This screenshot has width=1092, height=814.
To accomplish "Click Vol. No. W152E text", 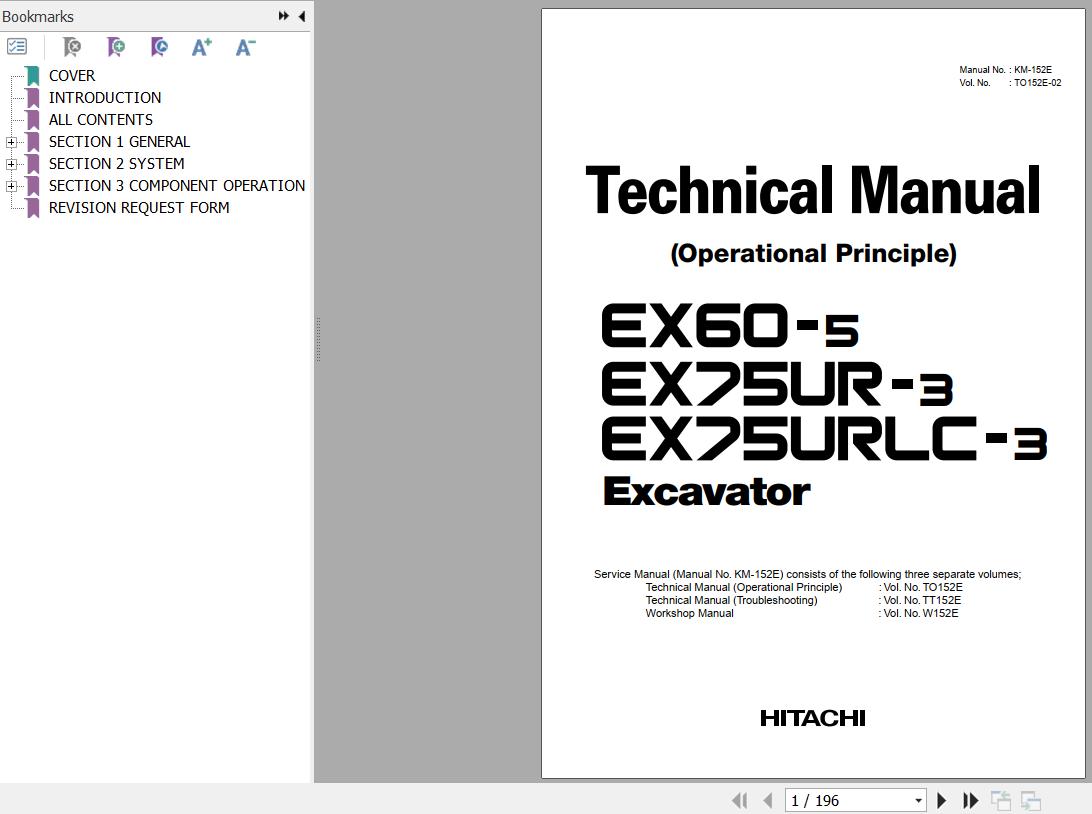I will point(921,613).
